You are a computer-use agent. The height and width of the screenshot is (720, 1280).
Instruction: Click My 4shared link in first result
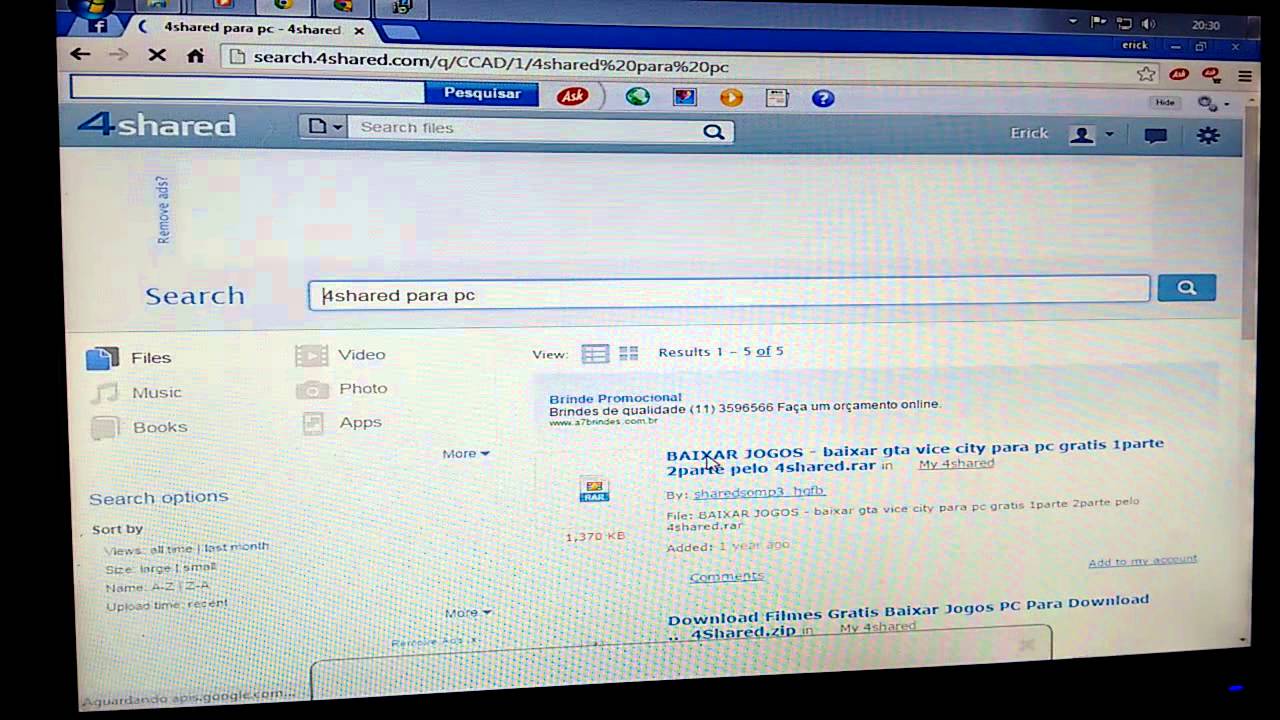click(x=956, y=463)
